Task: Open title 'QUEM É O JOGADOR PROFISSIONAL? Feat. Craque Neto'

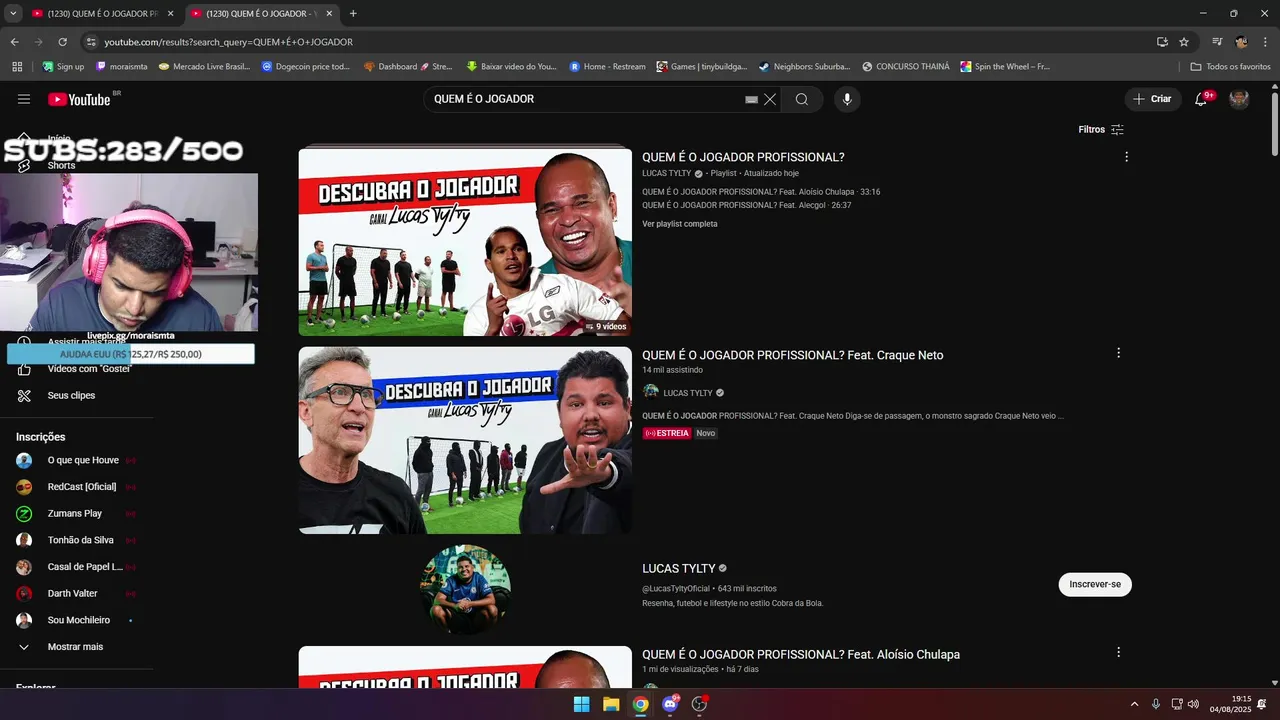Action: point(792,355)
